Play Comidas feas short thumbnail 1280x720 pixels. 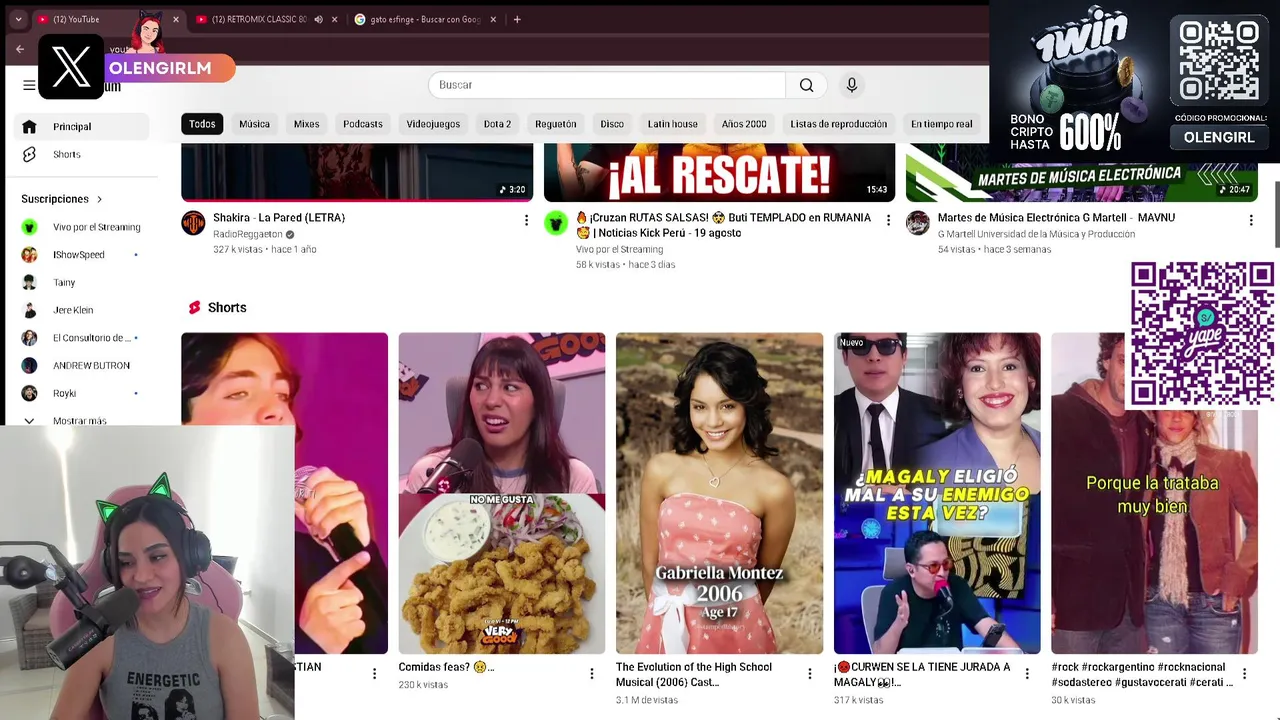[x=502, y=493]
